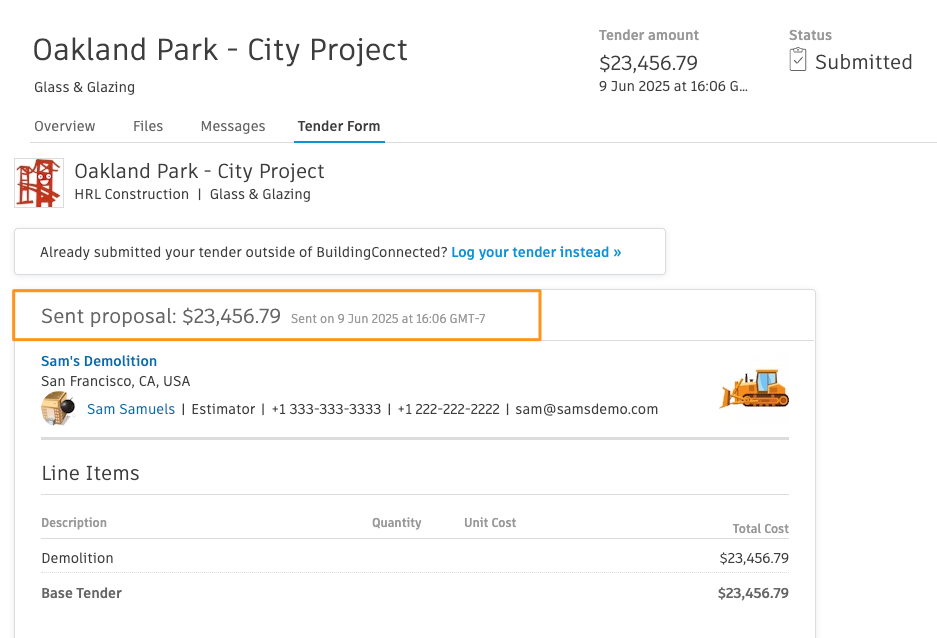The width and height of the screenshot is (937, 638).
Task: Click the 'Glass & Glazing' subtitle under page title
Action: (x=84, y=87)
